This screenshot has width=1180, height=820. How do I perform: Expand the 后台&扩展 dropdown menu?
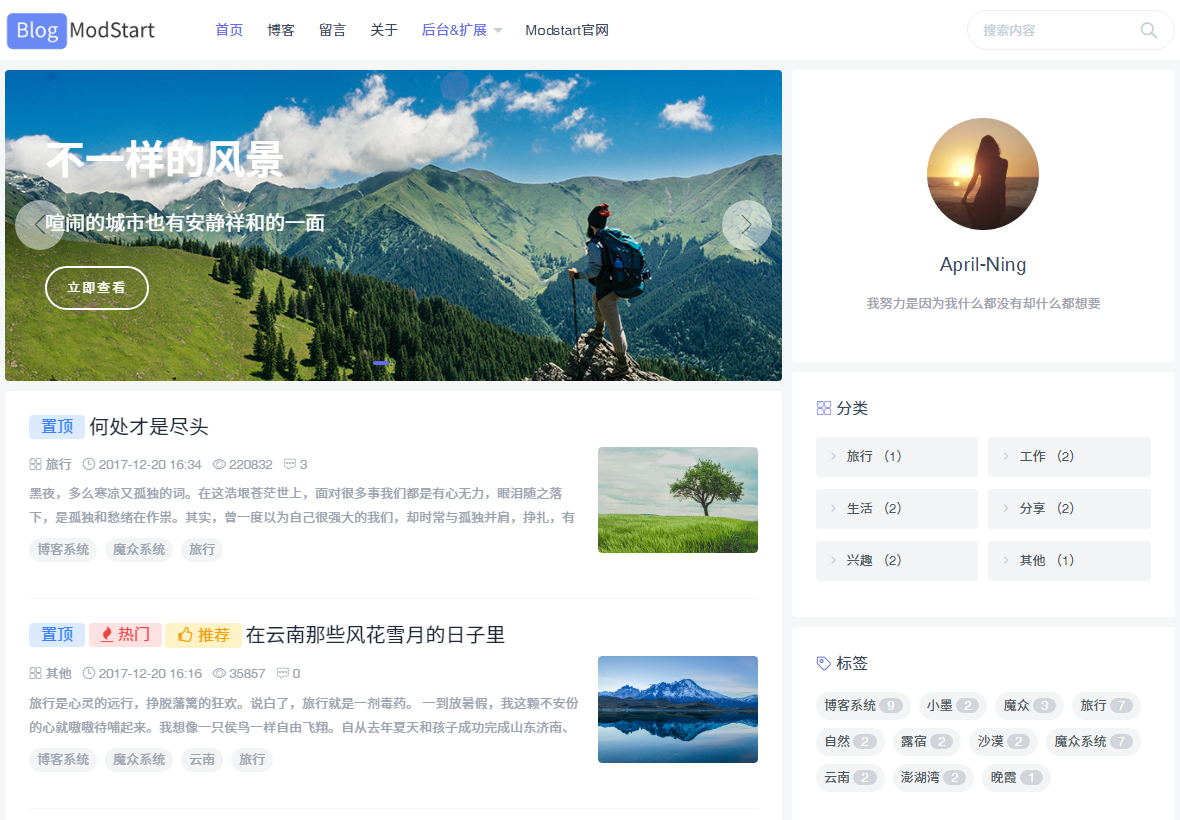(463, 30)
